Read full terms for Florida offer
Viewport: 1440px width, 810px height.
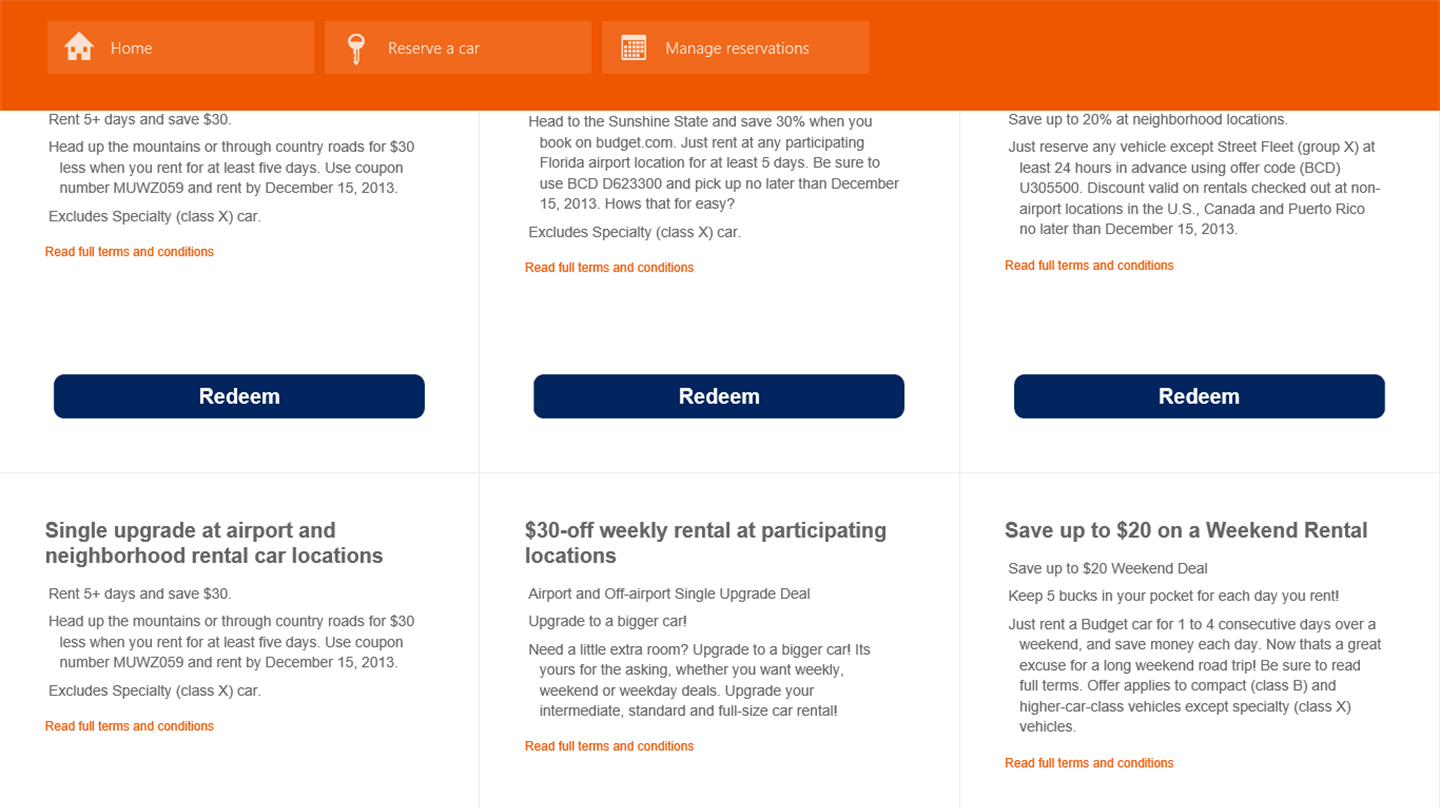609,267
